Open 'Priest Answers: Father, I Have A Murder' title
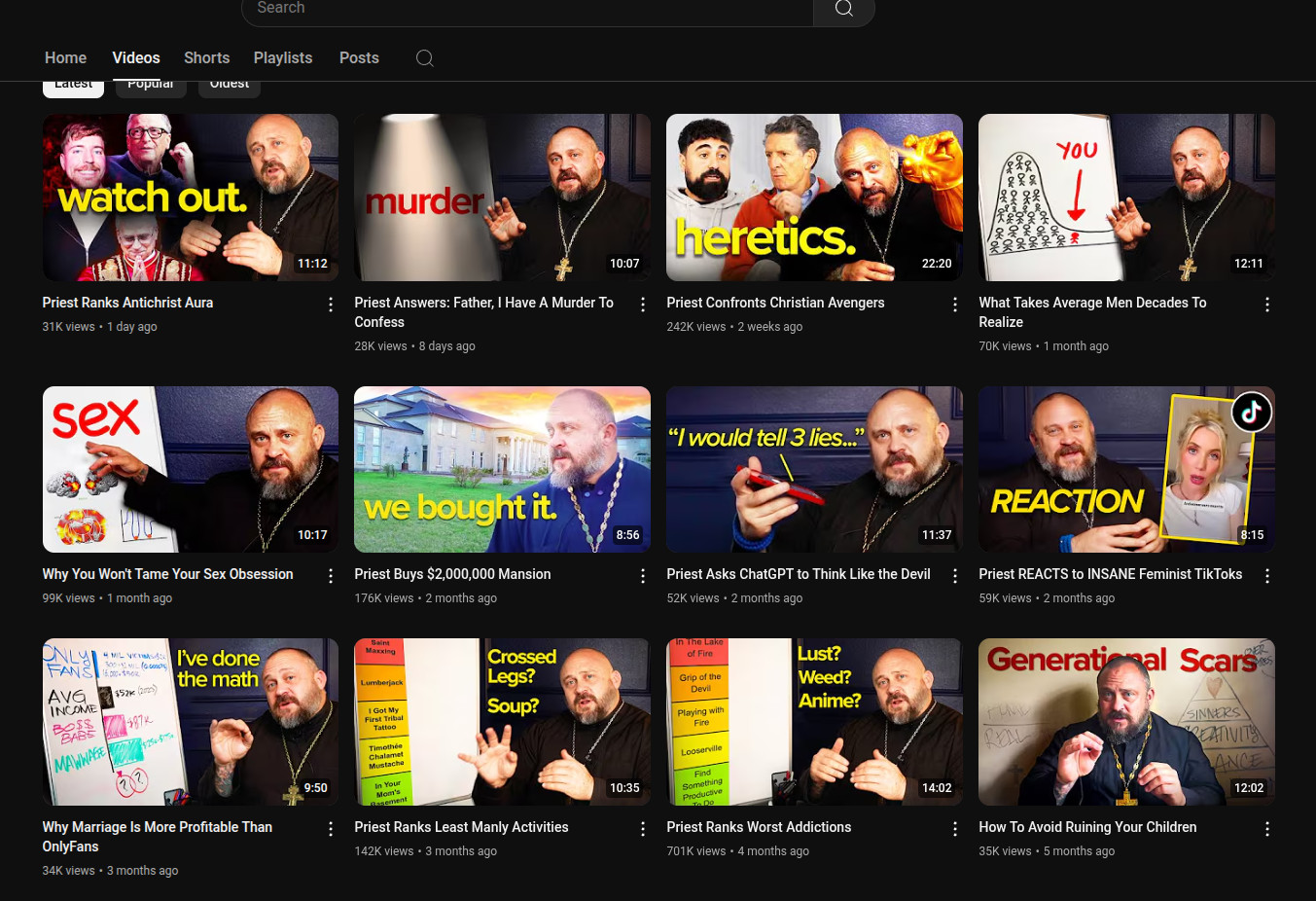1316x901 pixels. (483, 312)
